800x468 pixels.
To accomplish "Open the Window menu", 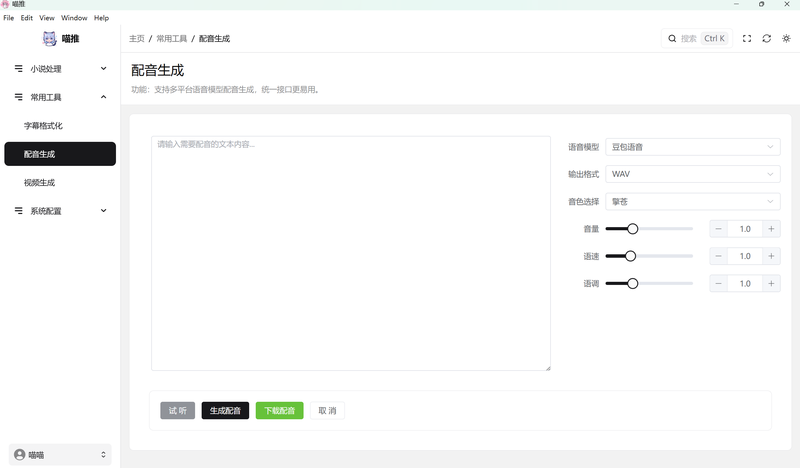I will 74,18.
